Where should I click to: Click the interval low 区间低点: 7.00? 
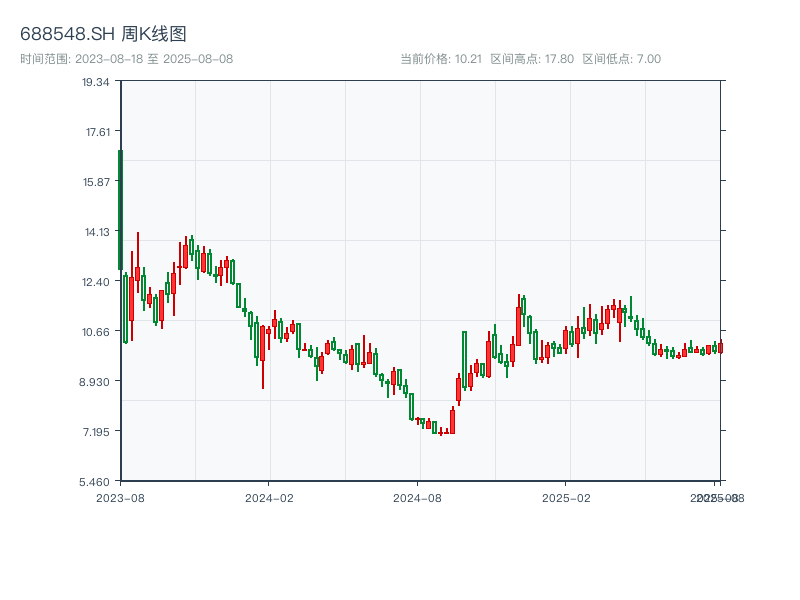coord(621,59)
